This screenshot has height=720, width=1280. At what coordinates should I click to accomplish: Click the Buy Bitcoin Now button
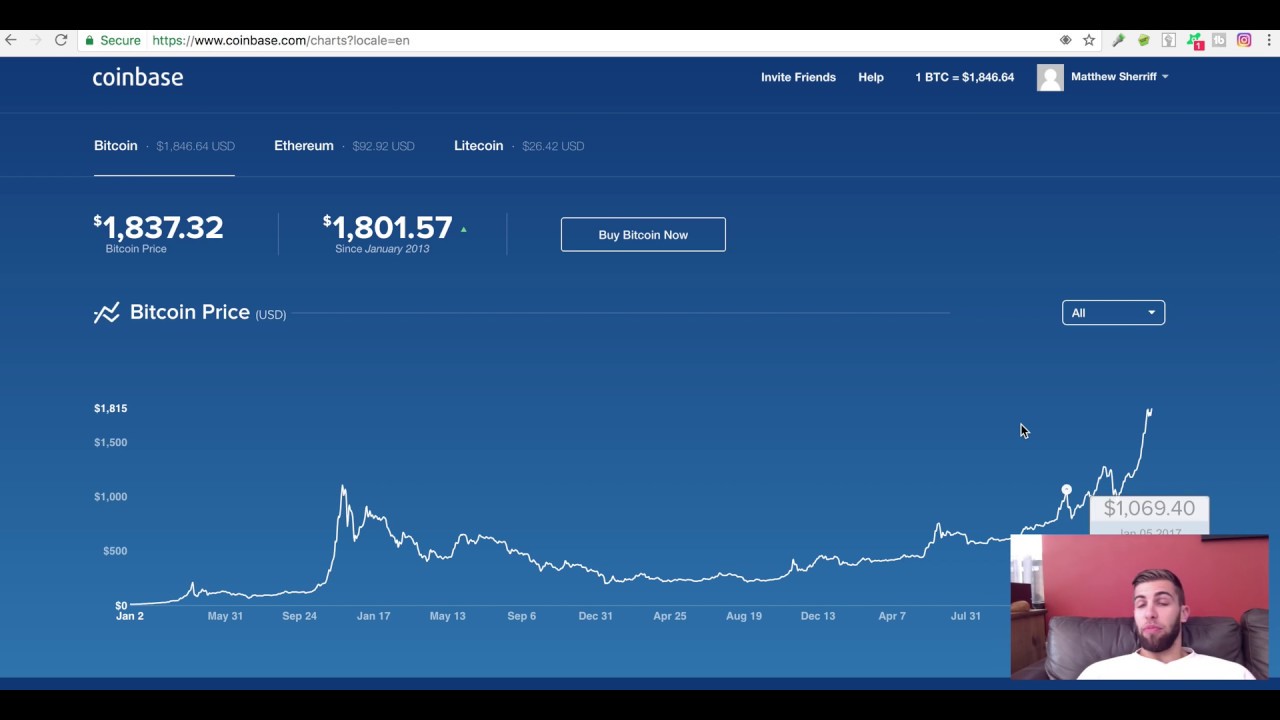(643, 235)
